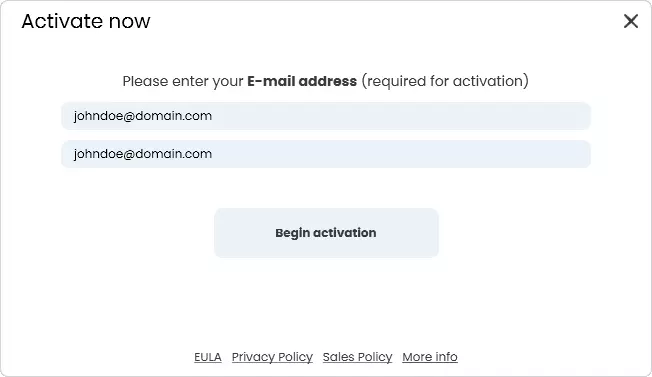The image size is (652, 377).
Task: Close the Activate now dialog
Action: click(631, 21)
